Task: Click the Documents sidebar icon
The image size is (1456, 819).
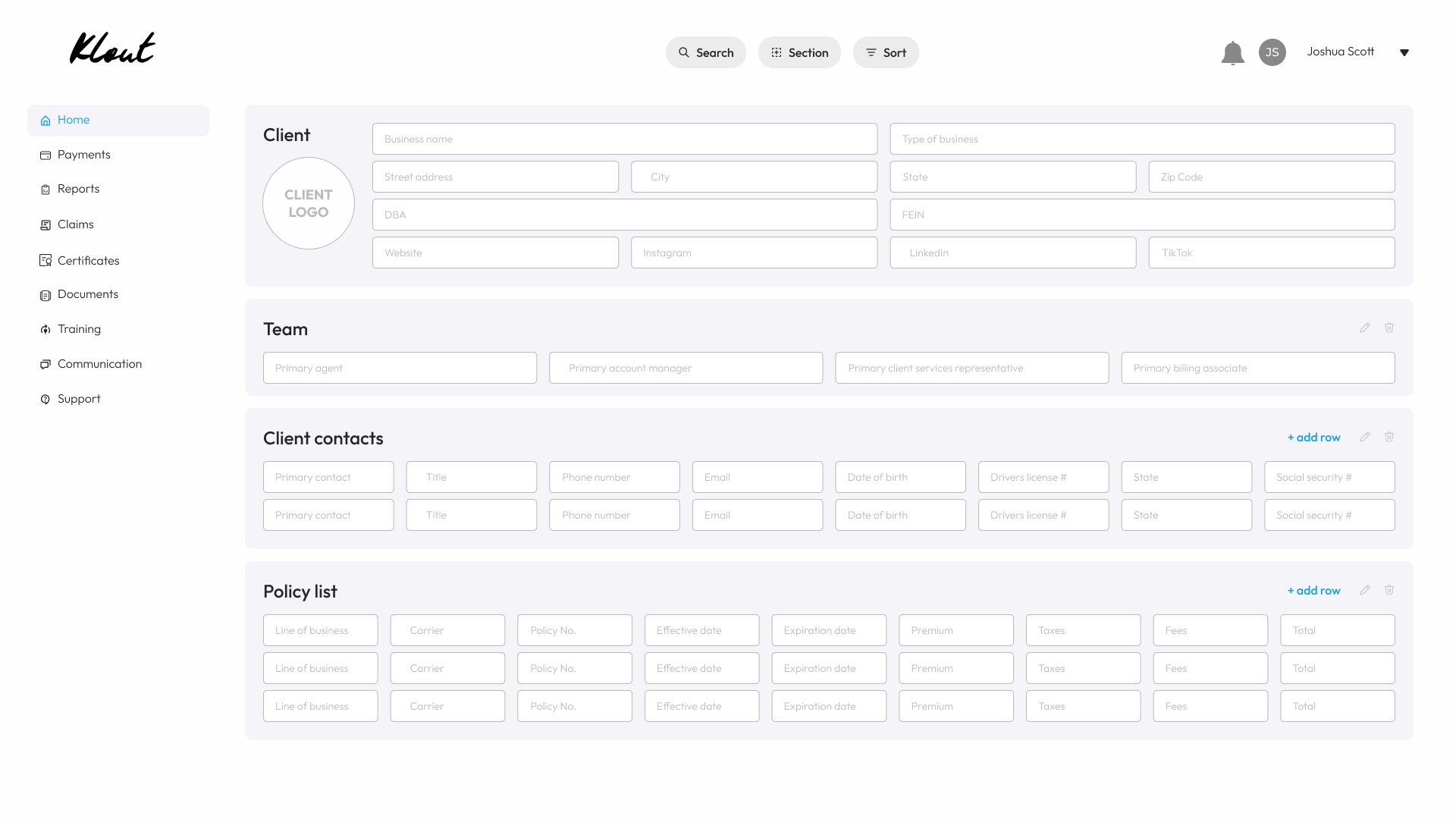Action: tap(45, 295)
